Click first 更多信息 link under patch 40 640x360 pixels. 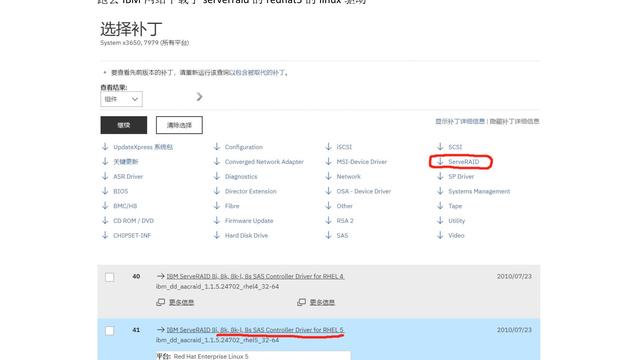click(181, 302)
